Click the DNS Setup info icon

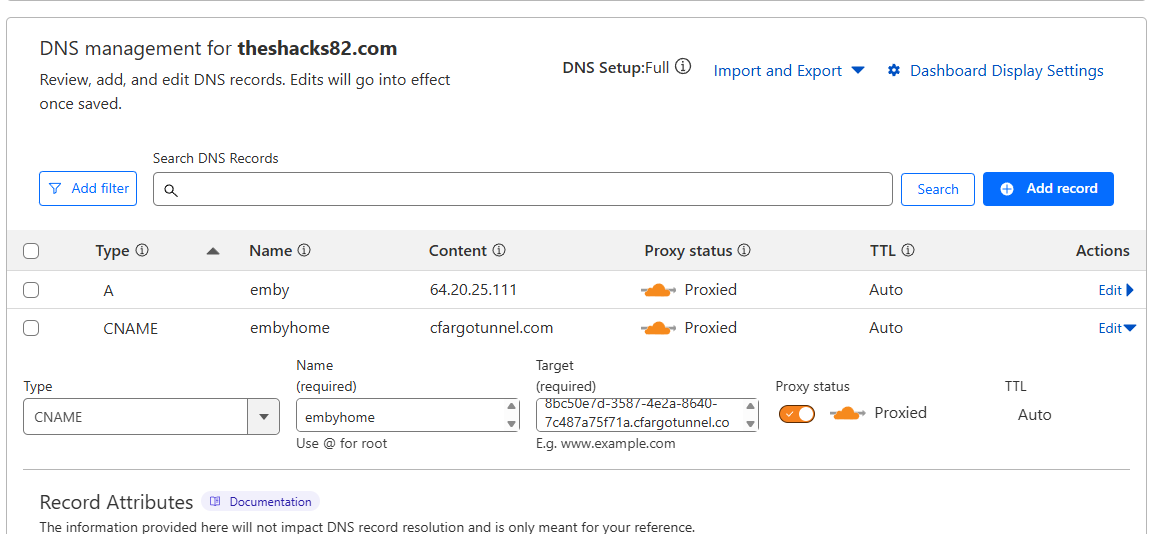pos(683,67)
